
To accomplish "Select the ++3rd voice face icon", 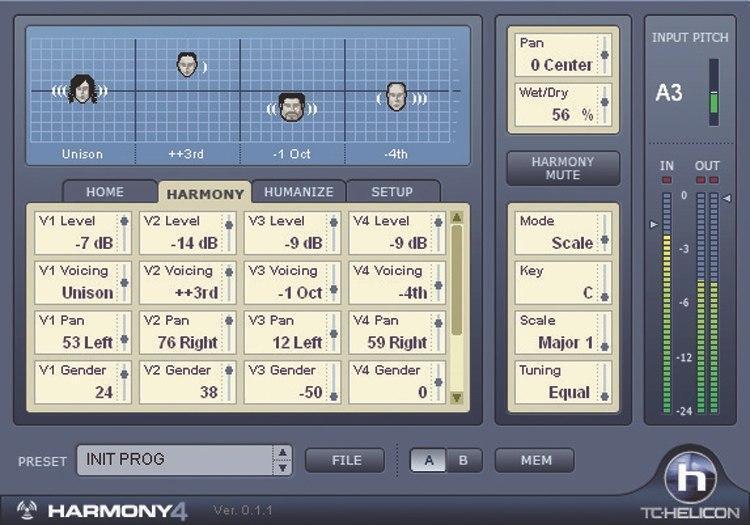I will coord(187,66).
